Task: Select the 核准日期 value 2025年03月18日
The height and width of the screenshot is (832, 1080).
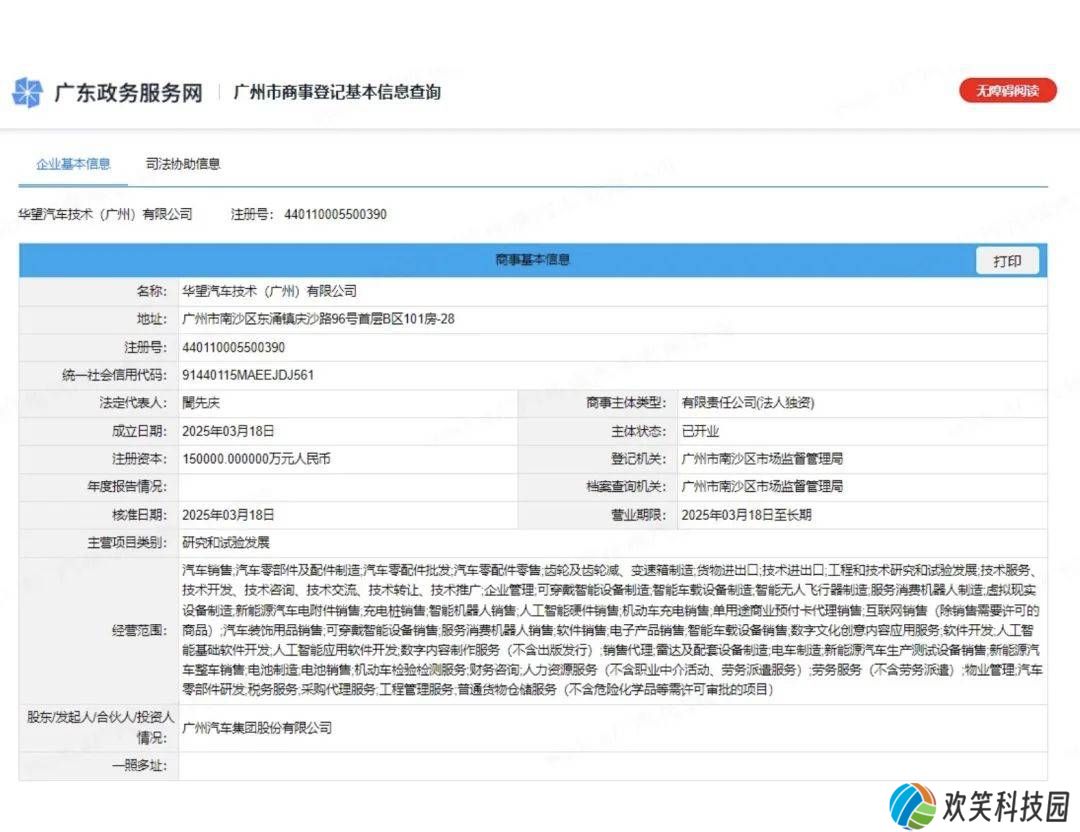Action: pyautogui.click(x=228, y=515)
